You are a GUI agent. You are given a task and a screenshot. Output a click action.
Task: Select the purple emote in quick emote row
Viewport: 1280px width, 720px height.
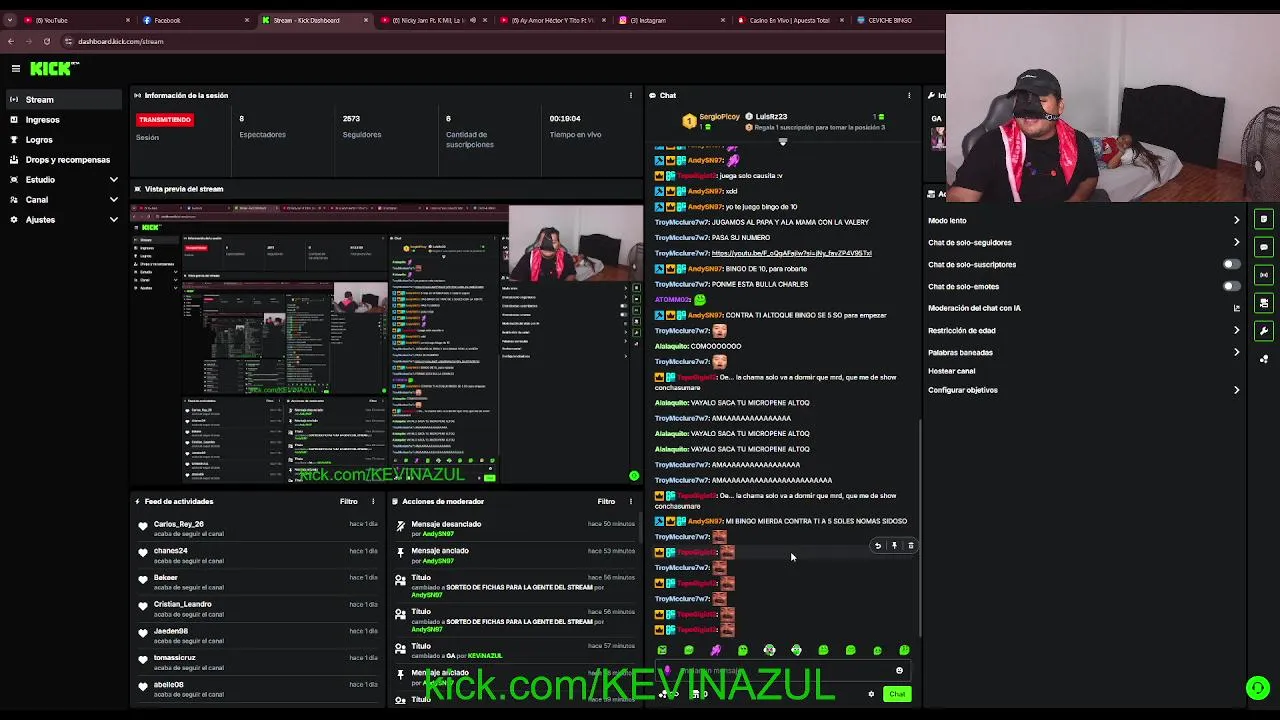716,650
